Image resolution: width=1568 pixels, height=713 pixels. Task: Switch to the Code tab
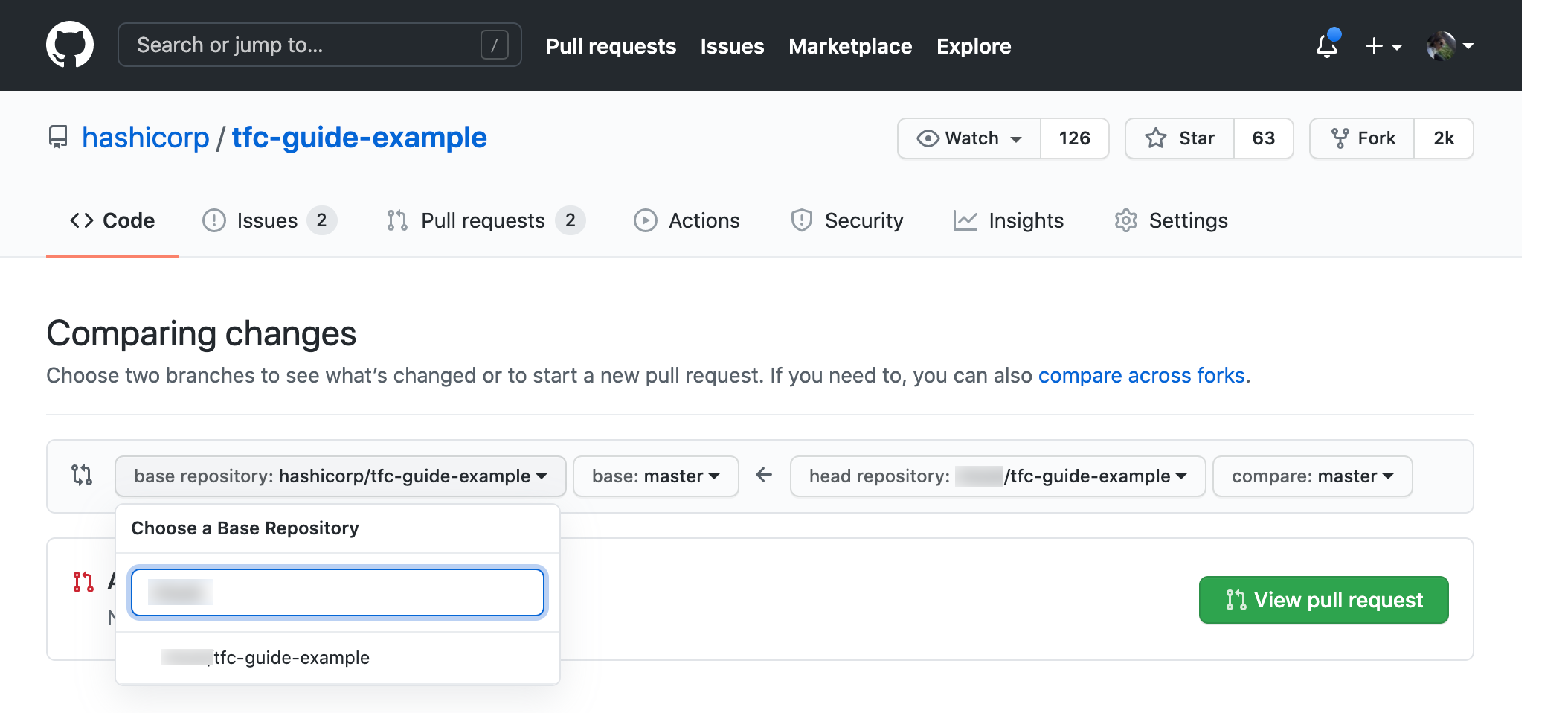click(x=112, y=220)
